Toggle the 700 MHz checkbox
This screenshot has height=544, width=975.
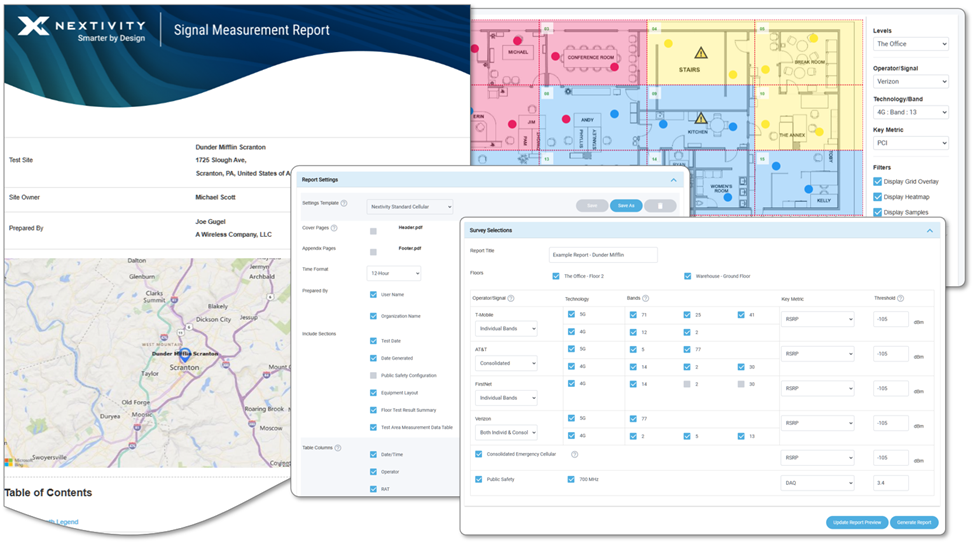coord(571,479)
